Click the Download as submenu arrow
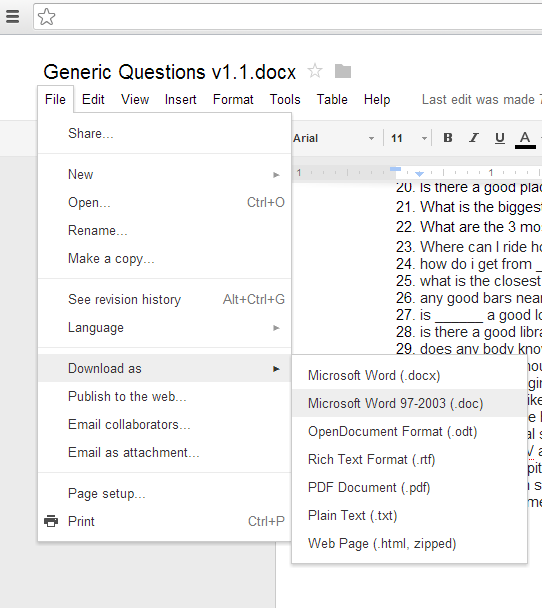This screenshot has width=542, height=608. (276, 369)
